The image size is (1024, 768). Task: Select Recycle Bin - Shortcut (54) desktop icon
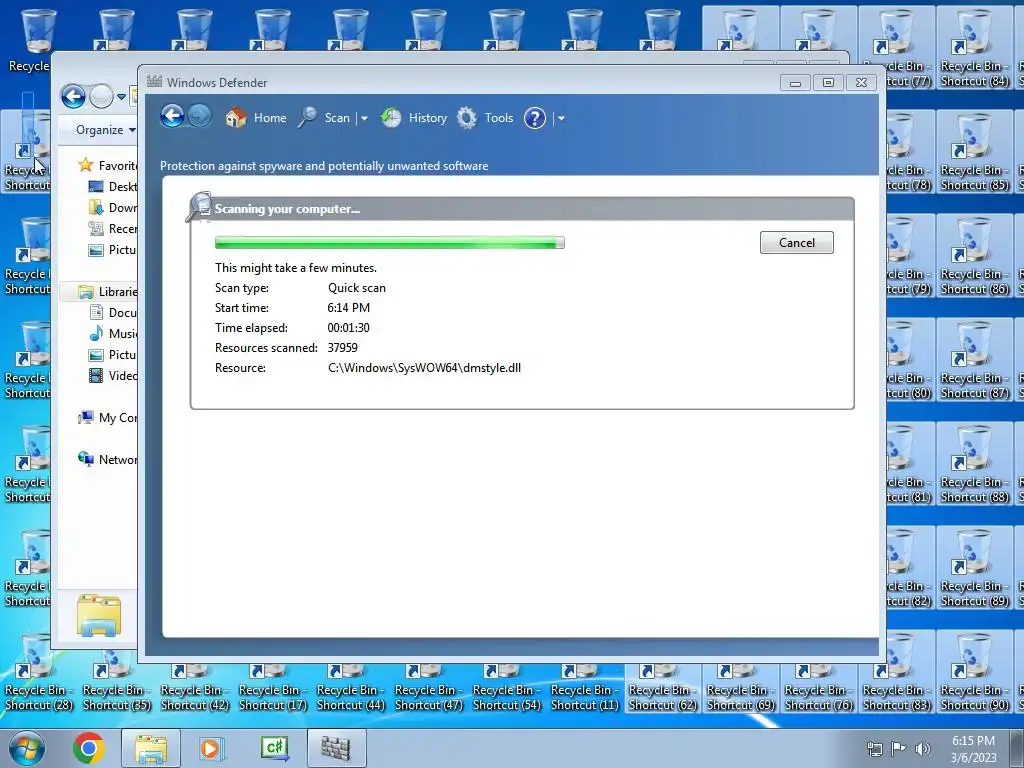coord(507,688)
